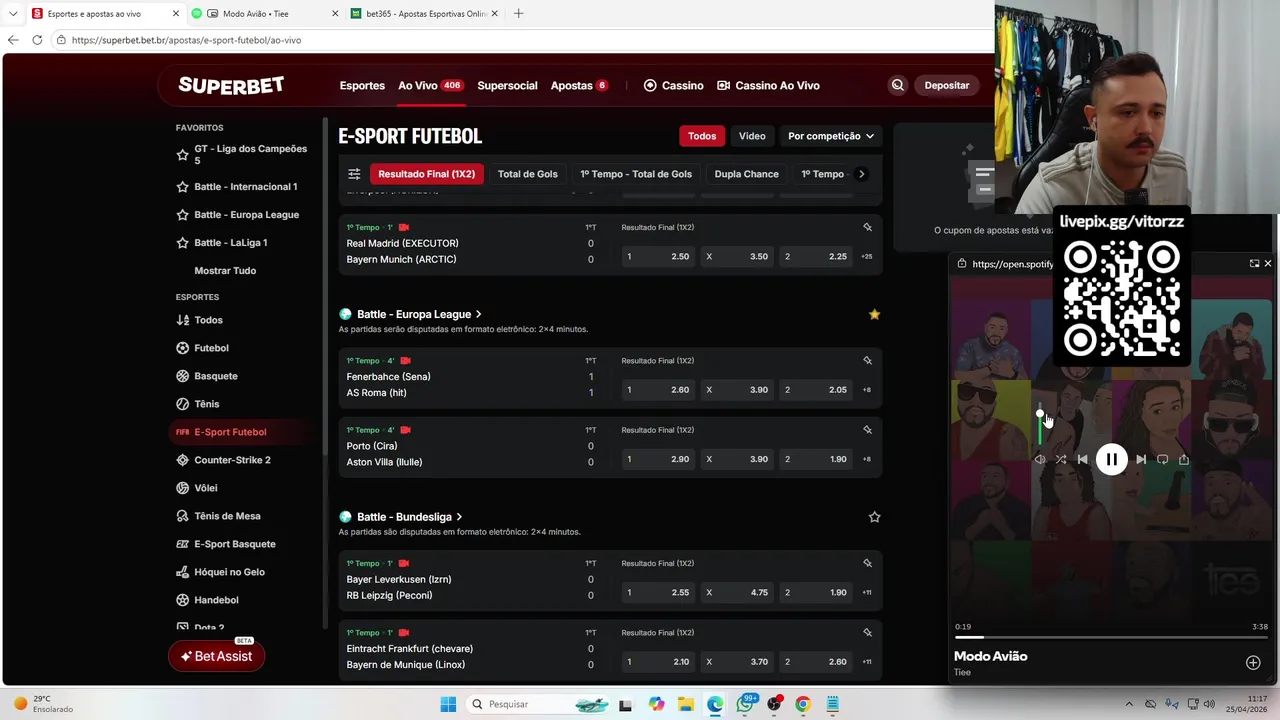The height and width of the screenshot is (720, 1280).
Task: Show hidden system tray icons chevron
Action: click(1129, 704)
